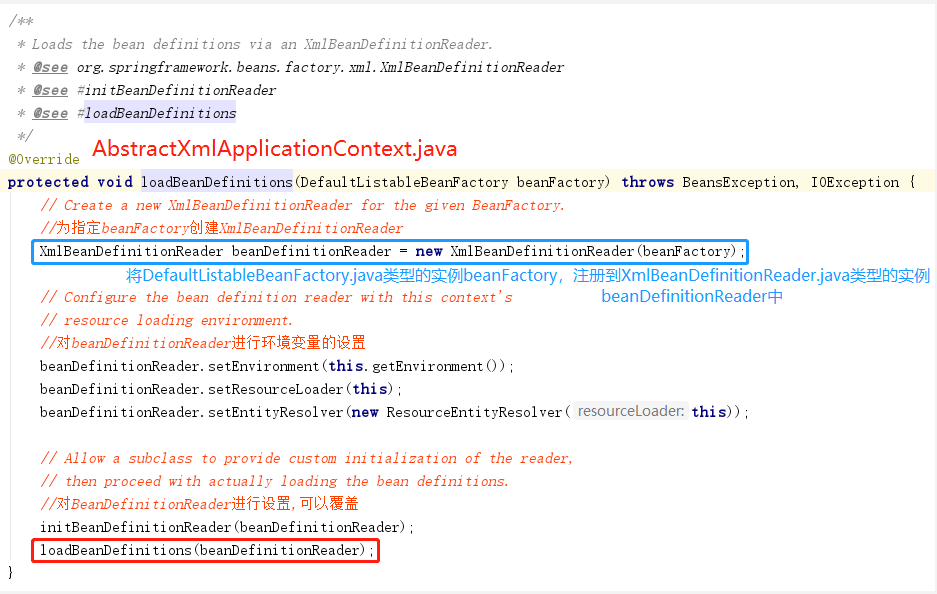Click comment 'Allow a subclass to provide custom'
This screenshot has width=937, height=594.
pos(307,458)
